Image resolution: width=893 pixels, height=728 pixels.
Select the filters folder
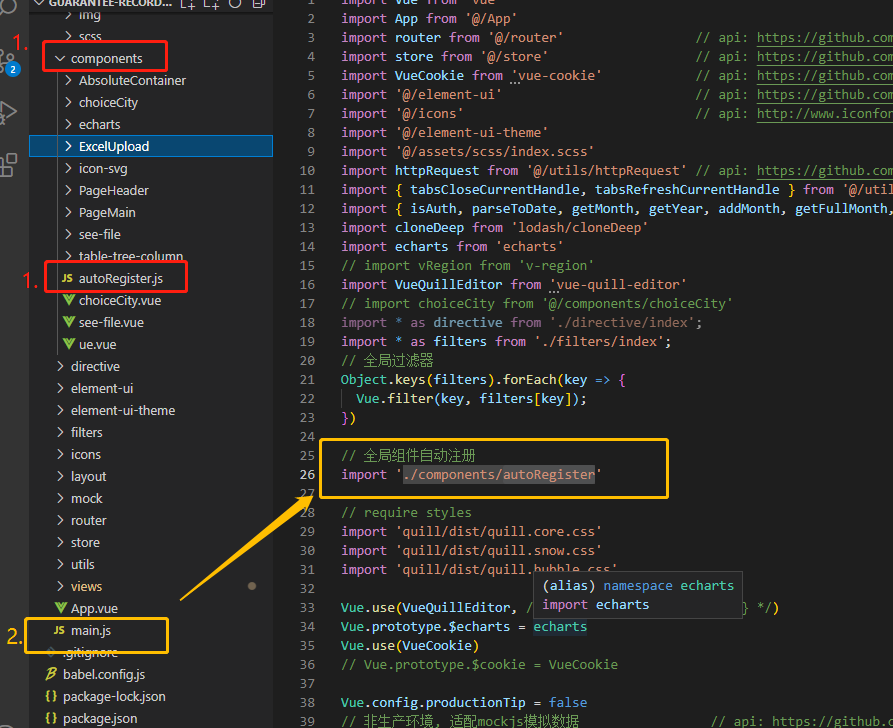[87, 432]
